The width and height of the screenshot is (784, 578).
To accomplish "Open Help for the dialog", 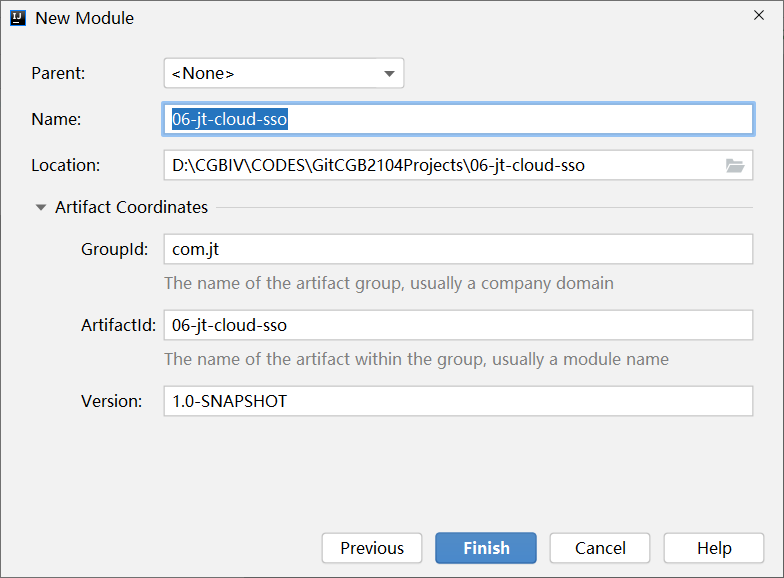I will [x=714, y=548].
